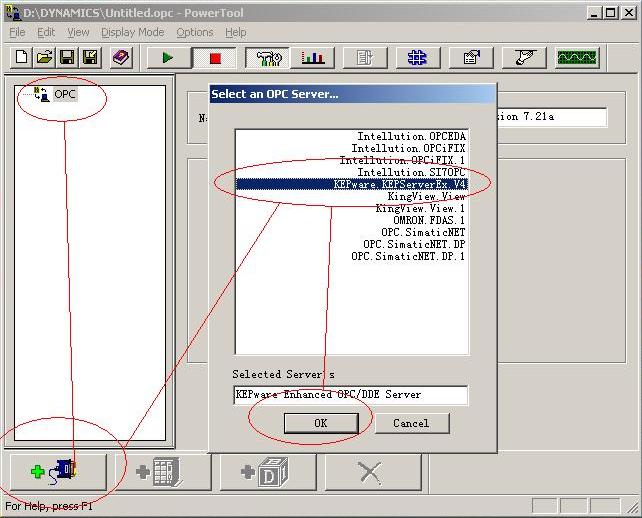The image size is (642, 518).
Task: Close the PowerTool window
Action: (x=628, y=13)
